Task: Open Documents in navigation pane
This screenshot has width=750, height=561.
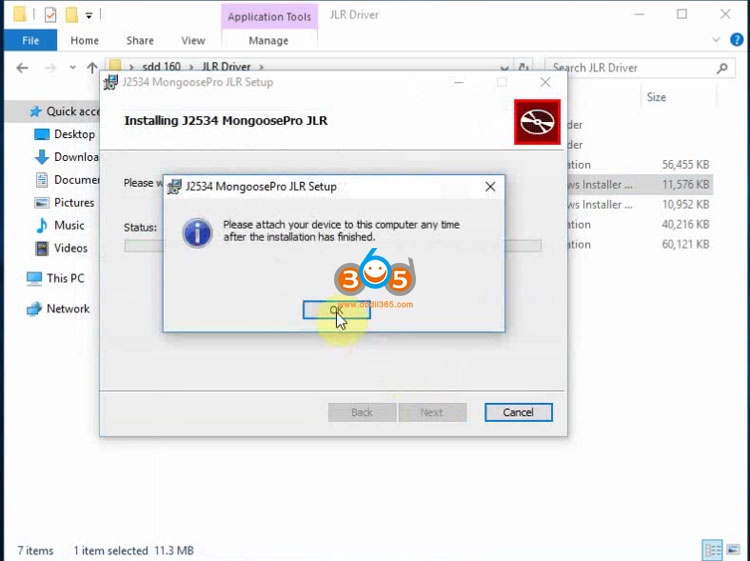Action: (x=67, y=180)
